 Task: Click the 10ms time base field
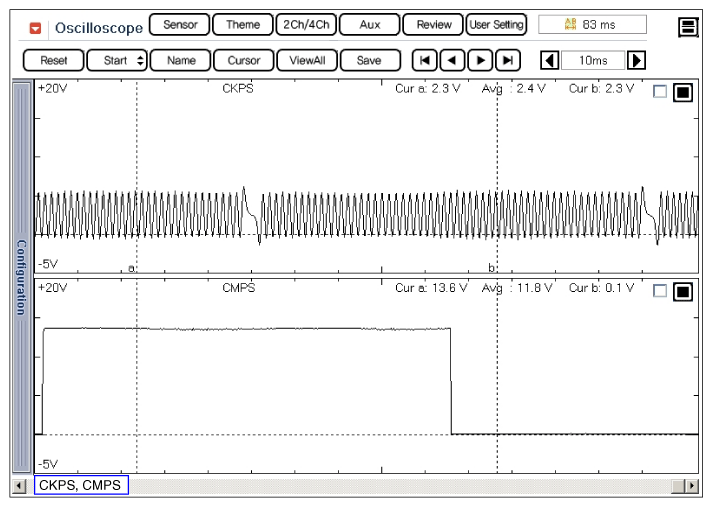point(592,60)
